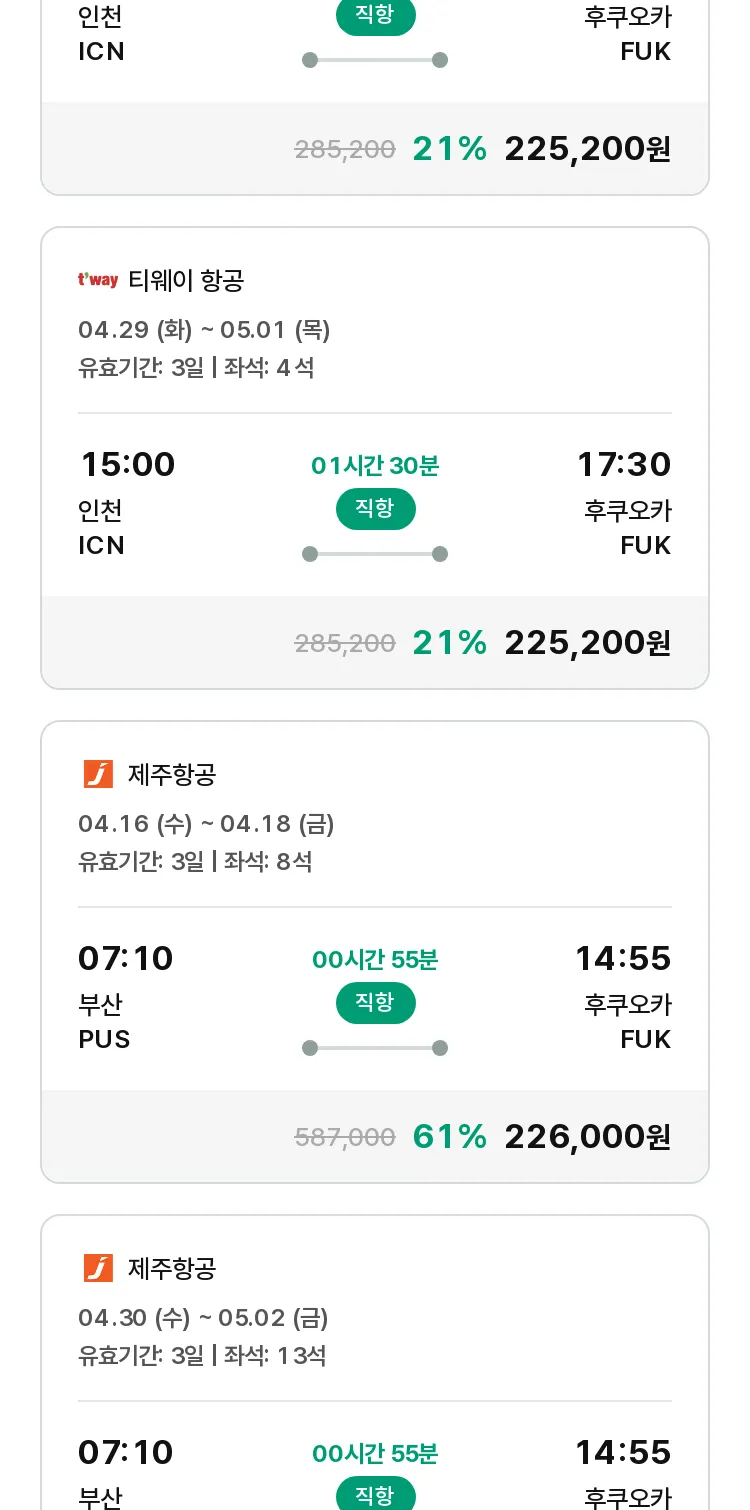750x1510 pixels.
Task: Tap the 직항 badge on 15:00 flight
Action: 375,509
